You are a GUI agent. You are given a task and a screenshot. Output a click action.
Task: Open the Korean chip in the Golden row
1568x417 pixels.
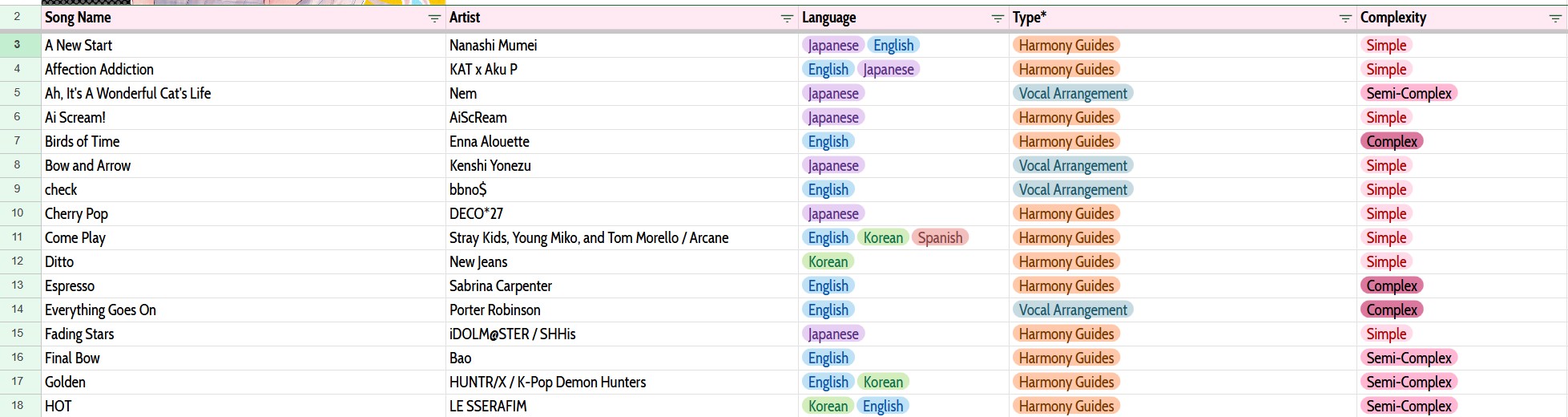(883, 383)
